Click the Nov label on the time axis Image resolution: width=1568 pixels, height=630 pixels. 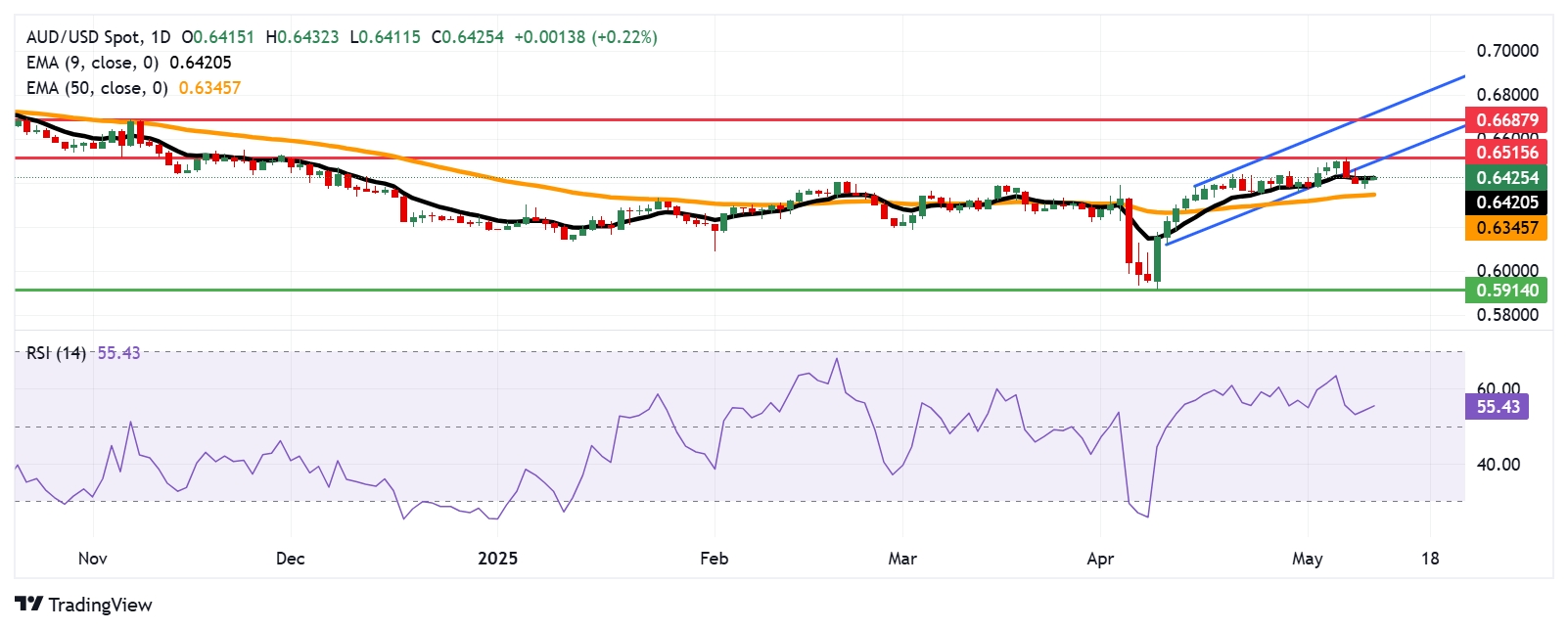92,559
